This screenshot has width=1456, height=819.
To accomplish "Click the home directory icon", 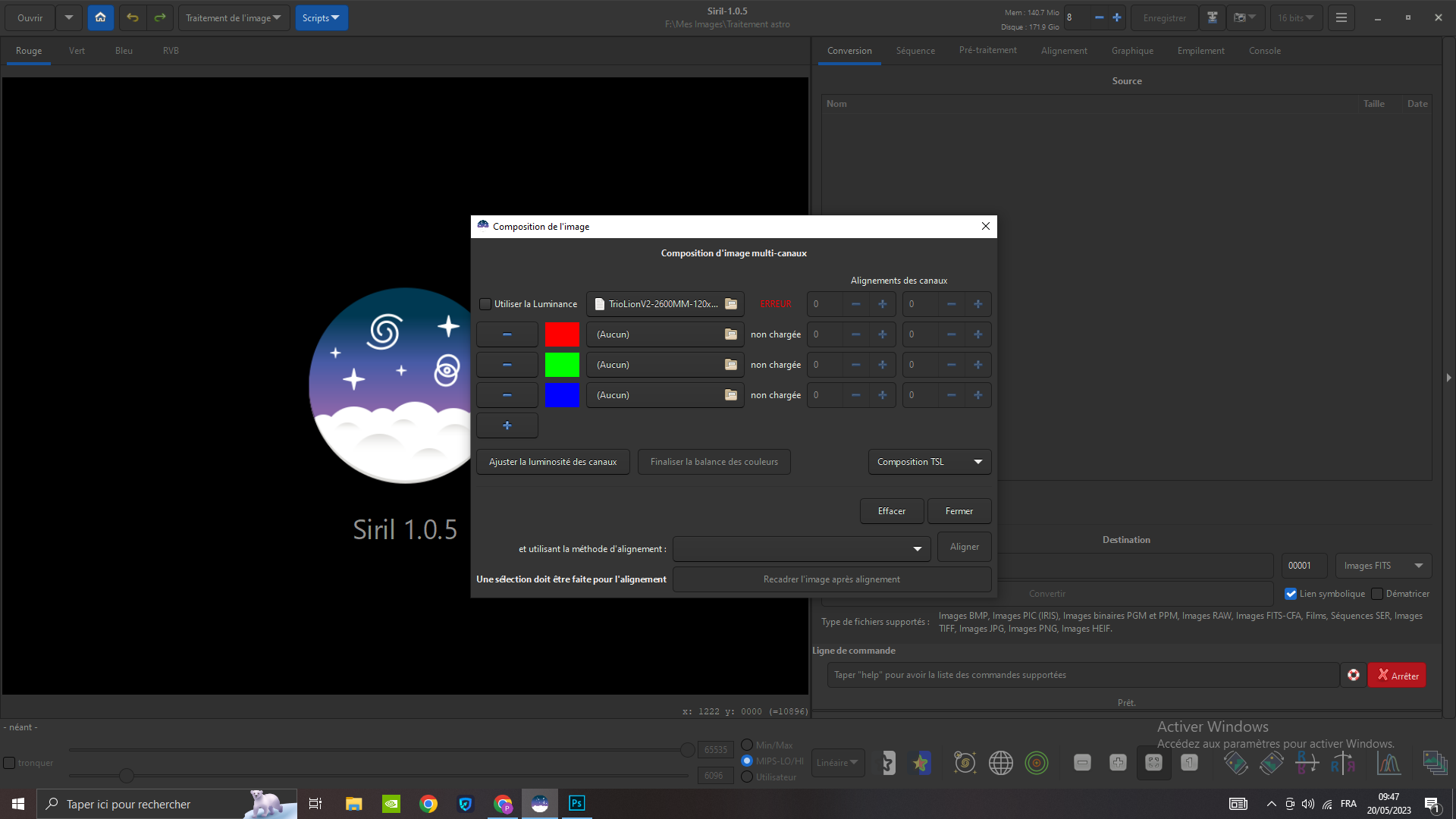I will [x=100, y=17].
